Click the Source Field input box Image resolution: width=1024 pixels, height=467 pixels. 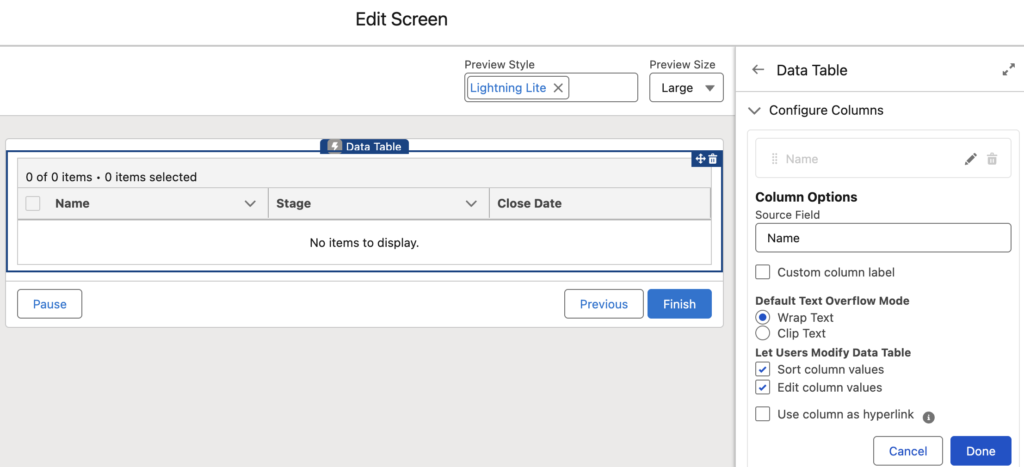tap(883, 238)
